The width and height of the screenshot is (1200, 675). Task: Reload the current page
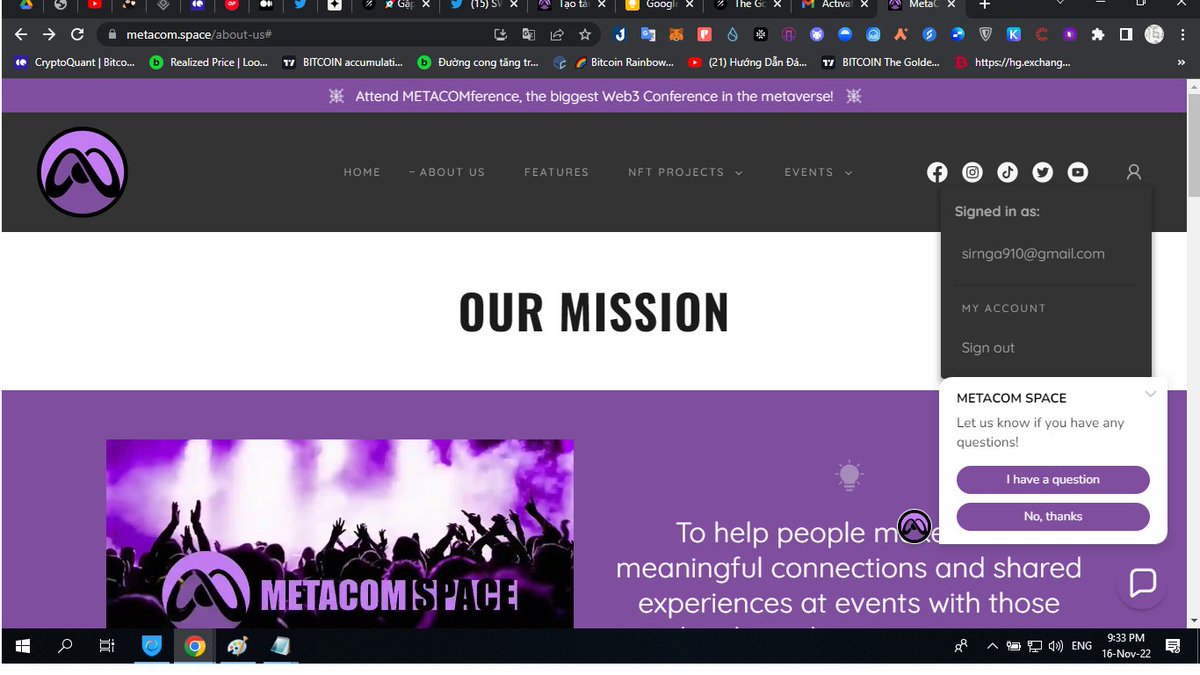[77, 34]
